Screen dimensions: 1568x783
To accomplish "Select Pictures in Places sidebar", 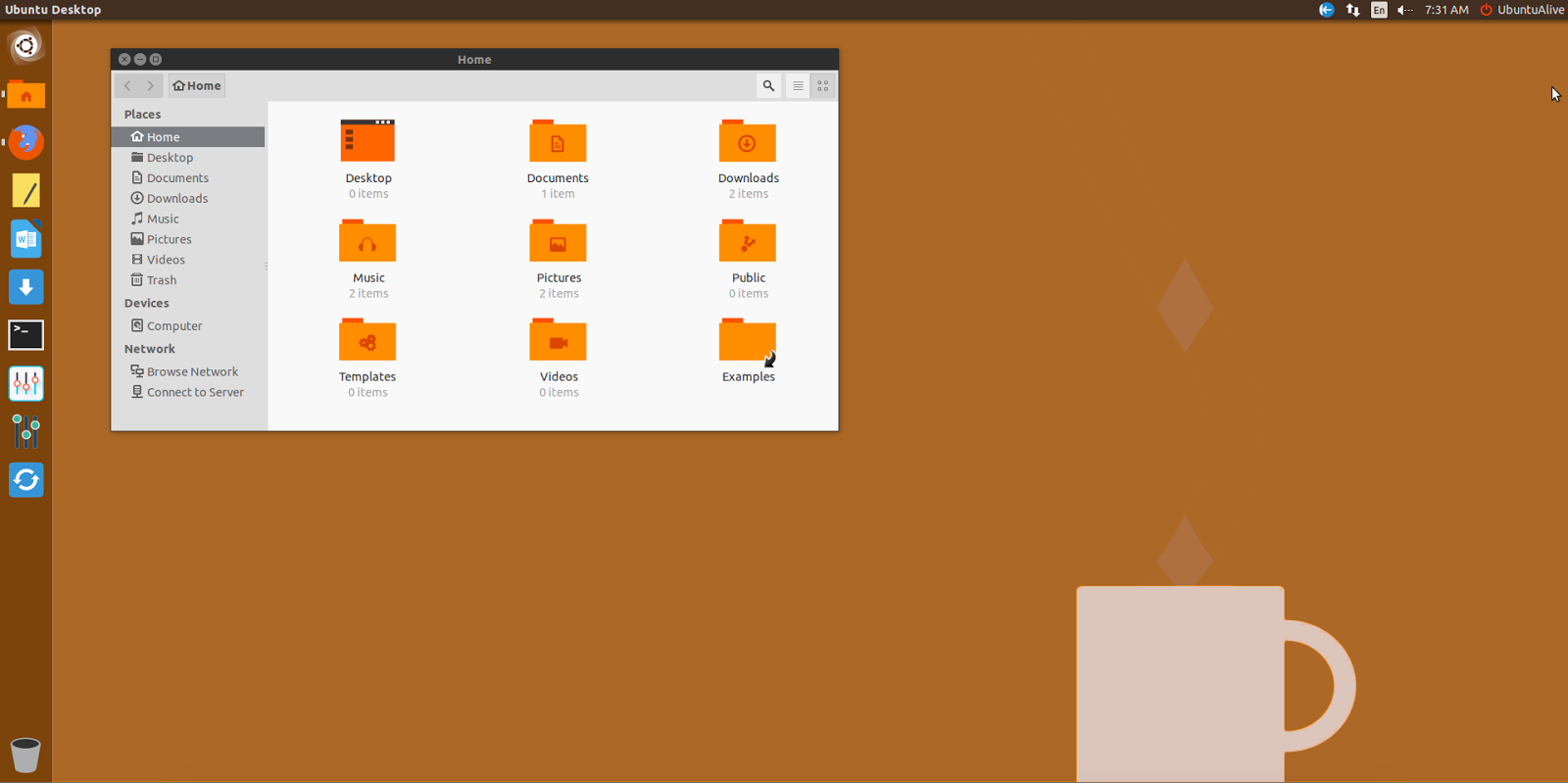I will click(x=188, y=240).
